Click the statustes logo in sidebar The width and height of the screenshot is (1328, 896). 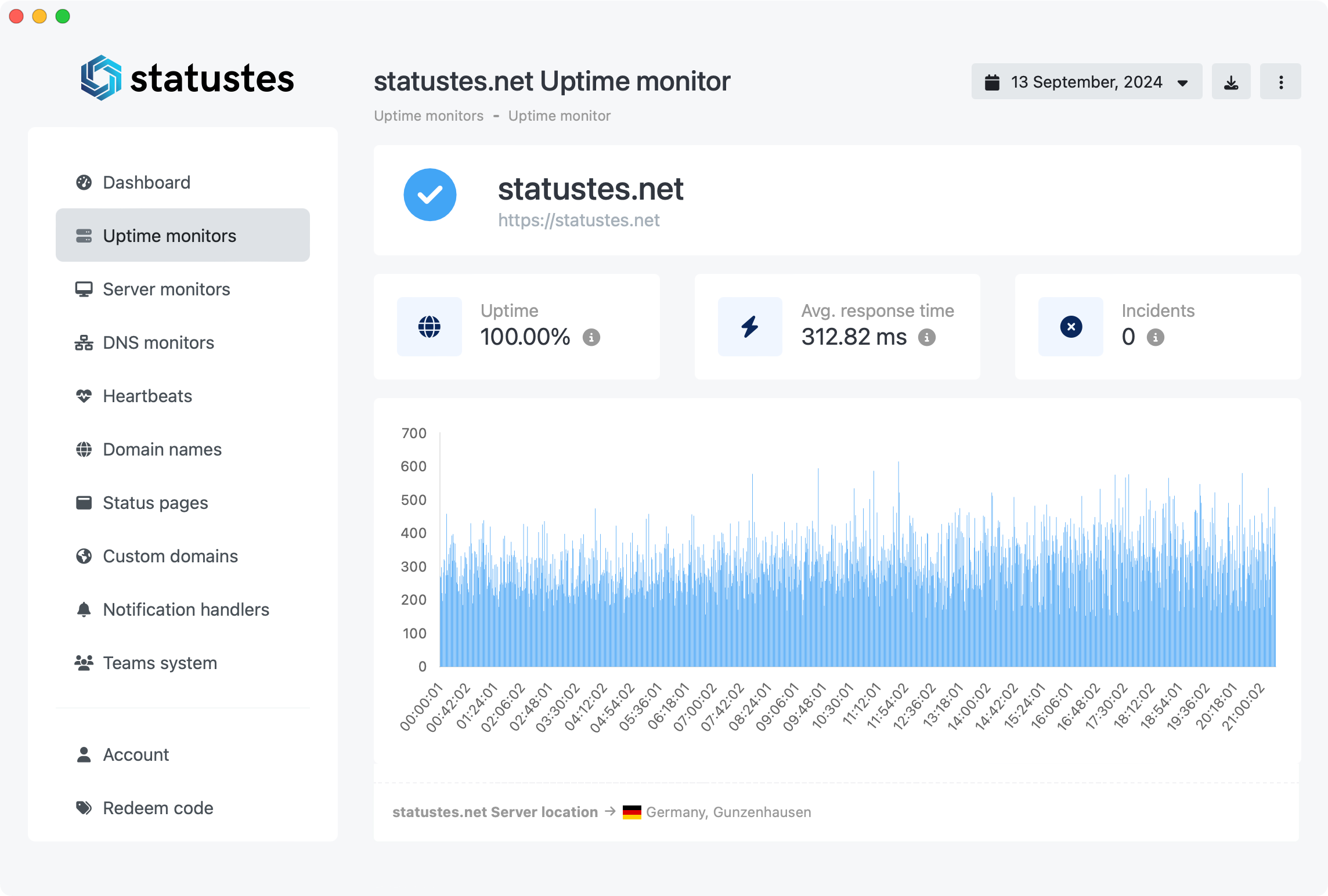[187, 78]
